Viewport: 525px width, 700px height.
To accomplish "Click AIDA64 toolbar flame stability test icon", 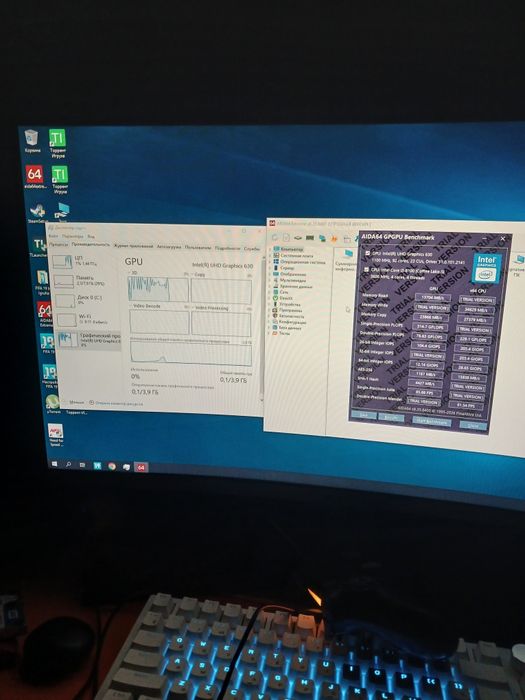I will (334, 239).
